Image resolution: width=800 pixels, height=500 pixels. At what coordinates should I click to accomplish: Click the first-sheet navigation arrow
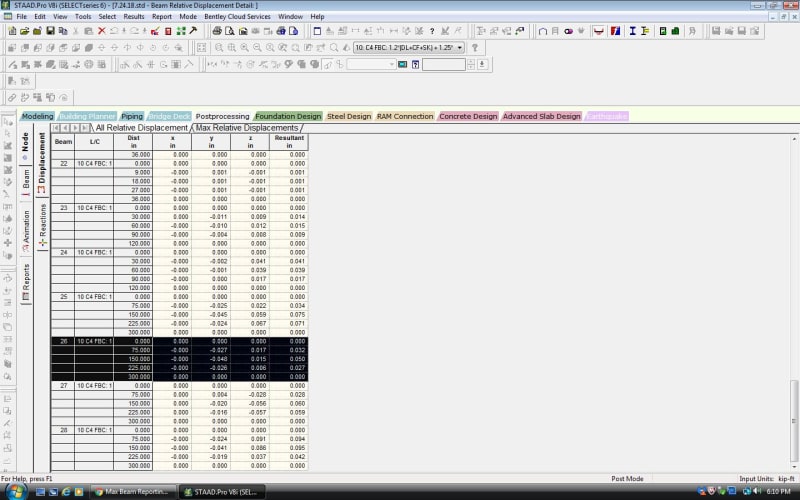click(56, 128)
